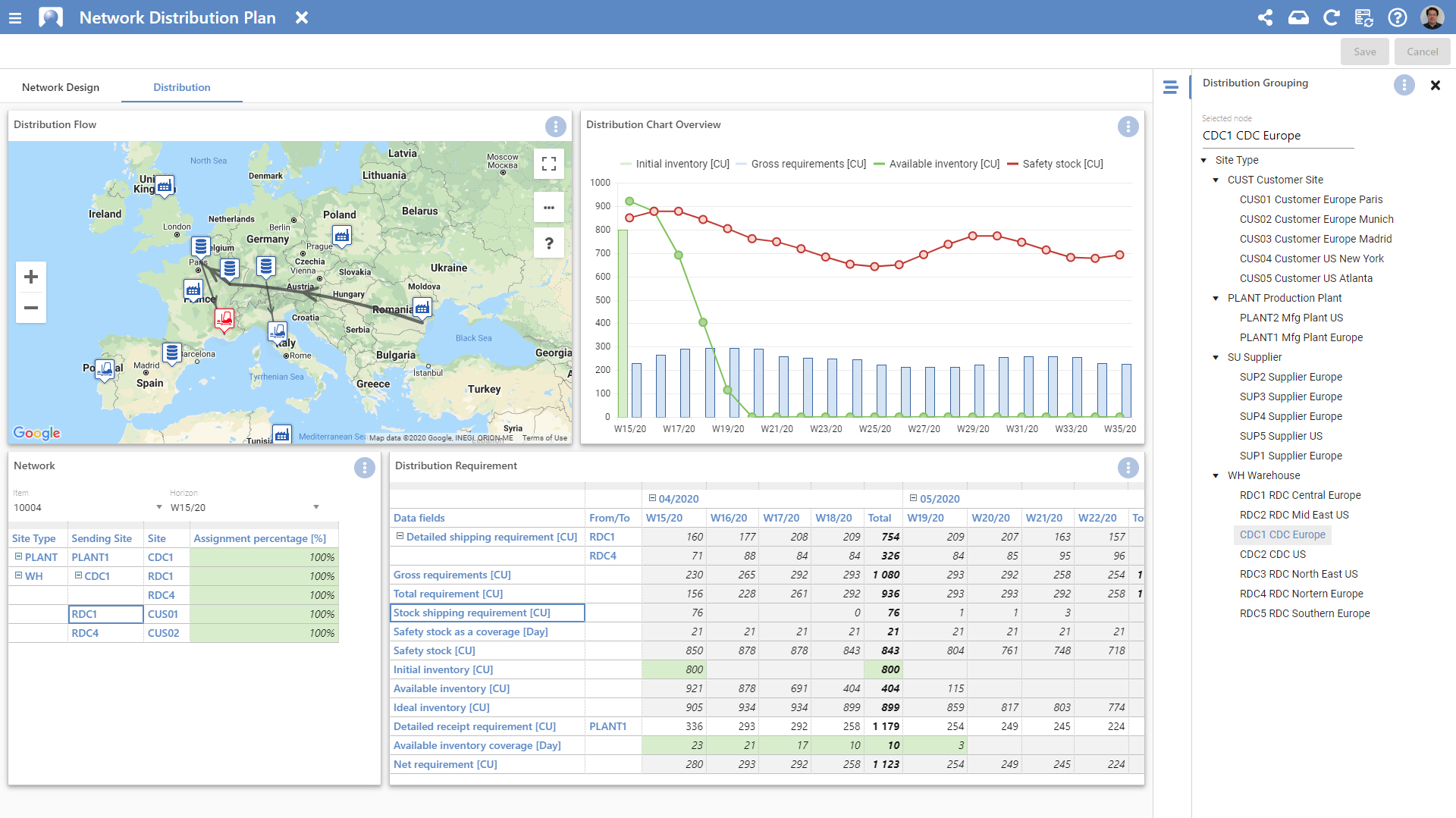Open the help icon in the top bar
The width and height of the screenshot is (1456, 818).
(x=1398, y=17)
